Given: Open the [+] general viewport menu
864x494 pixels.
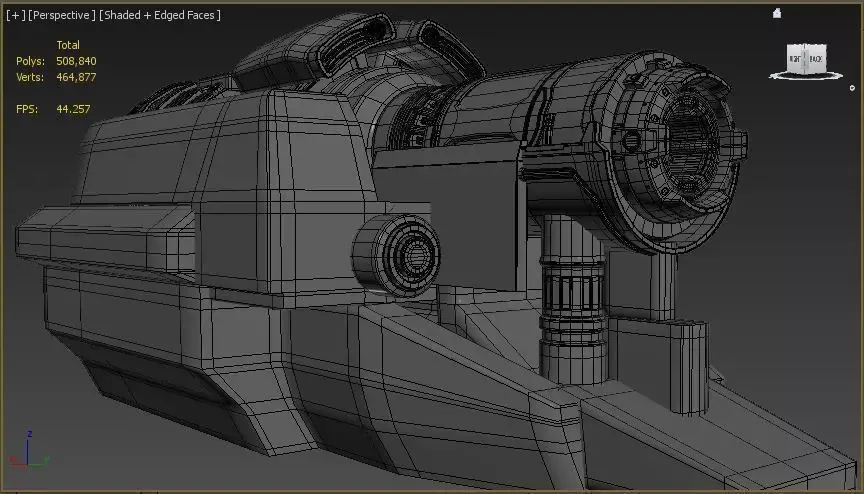Looking at the screenshot, I should coord(16,15).
